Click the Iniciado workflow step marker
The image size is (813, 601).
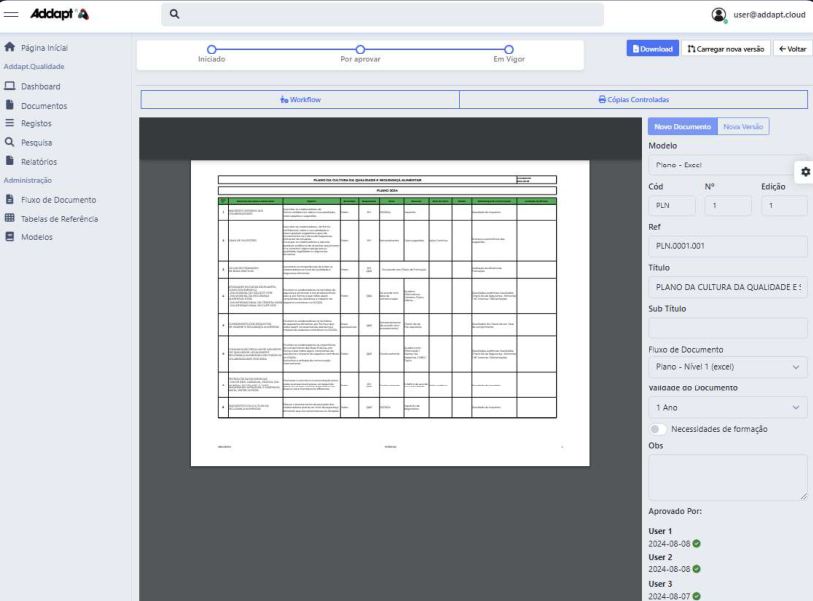(212, 49)
